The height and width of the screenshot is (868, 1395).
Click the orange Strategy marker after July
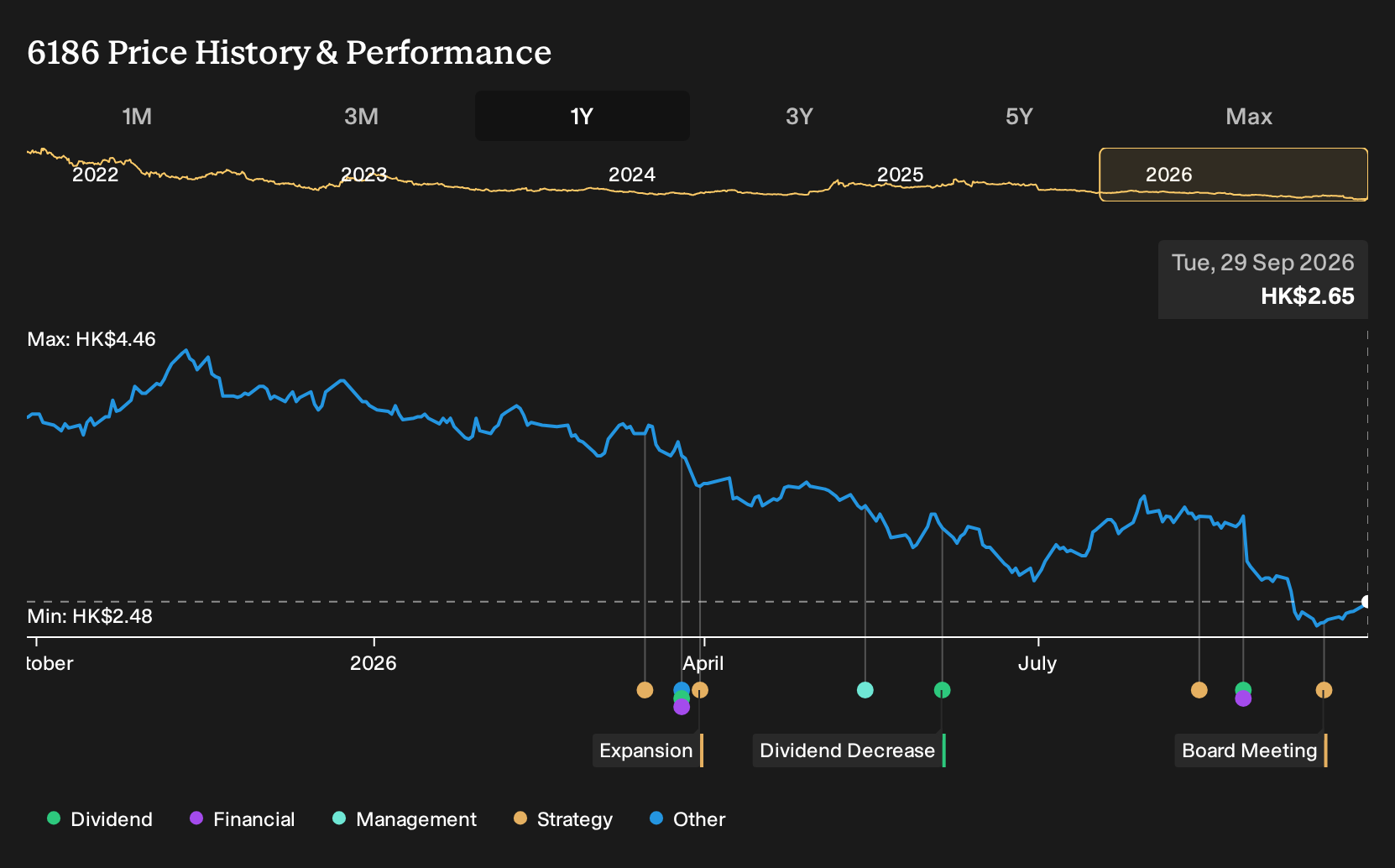pyautogui.click(x=1199, y=690)
